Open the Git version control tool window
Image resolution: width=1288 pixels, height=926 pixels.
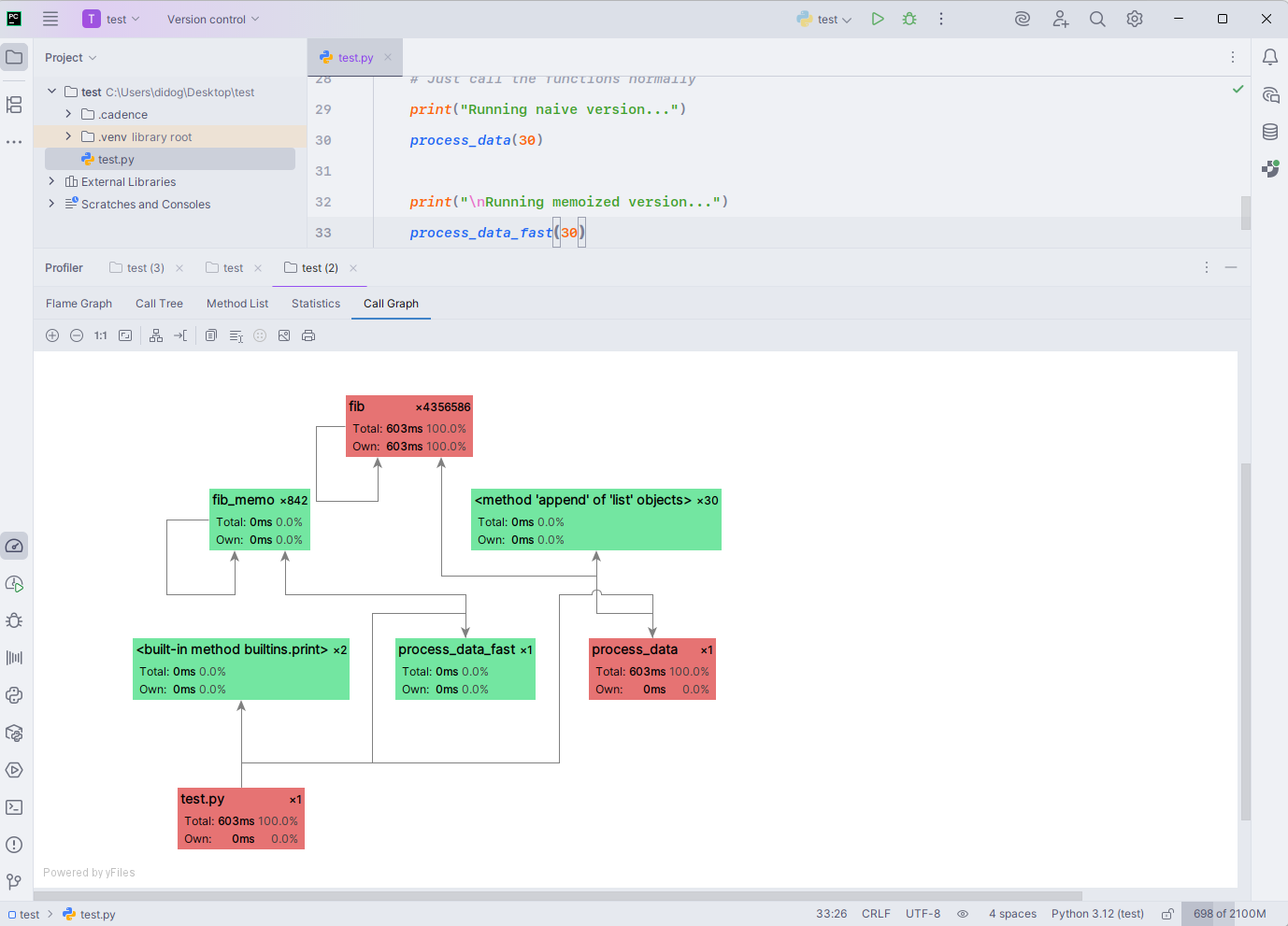pos(14,881)
